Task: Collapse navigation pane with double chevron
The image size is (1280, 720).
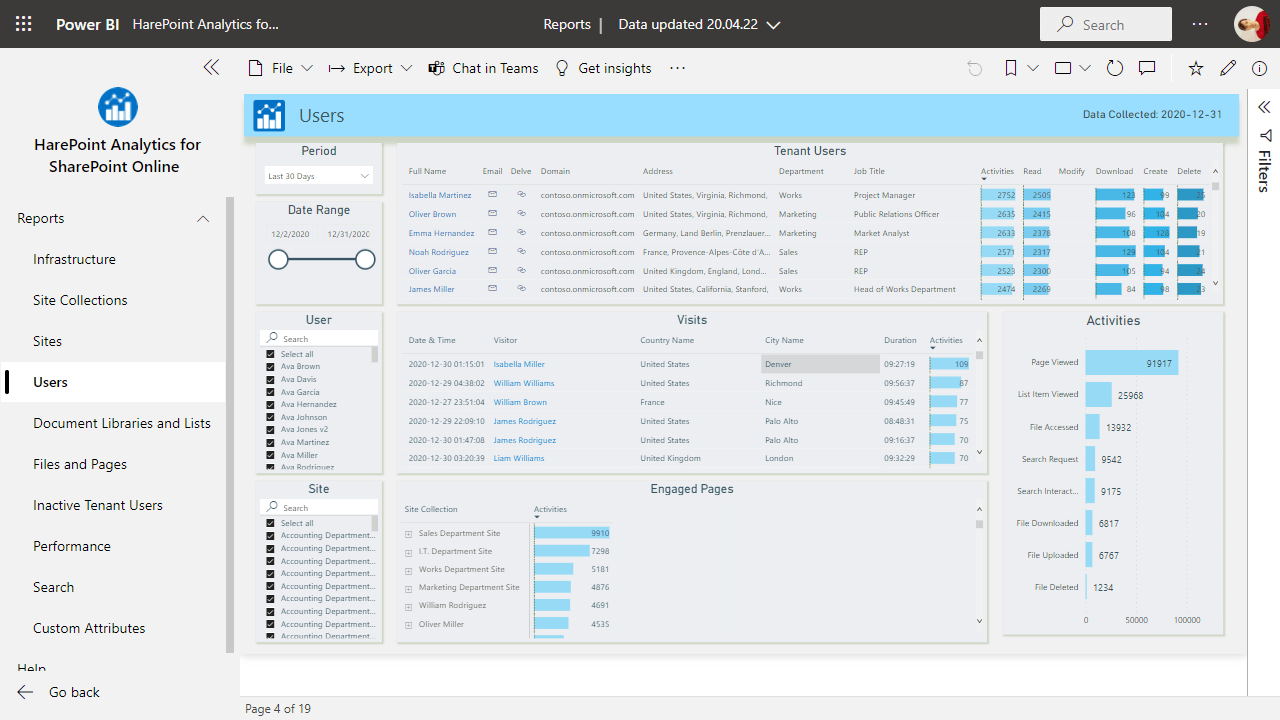Action: pyautogui.click(x=211, y=67)
